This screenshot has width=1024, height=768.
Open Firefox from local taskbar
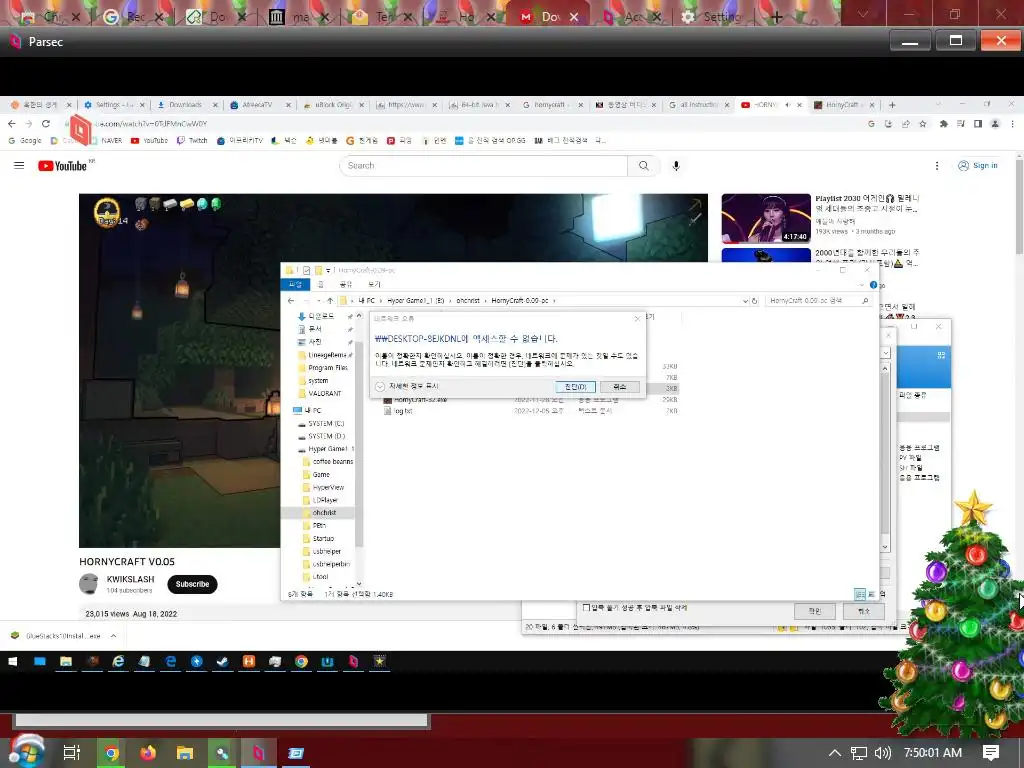tap(148, 753)
